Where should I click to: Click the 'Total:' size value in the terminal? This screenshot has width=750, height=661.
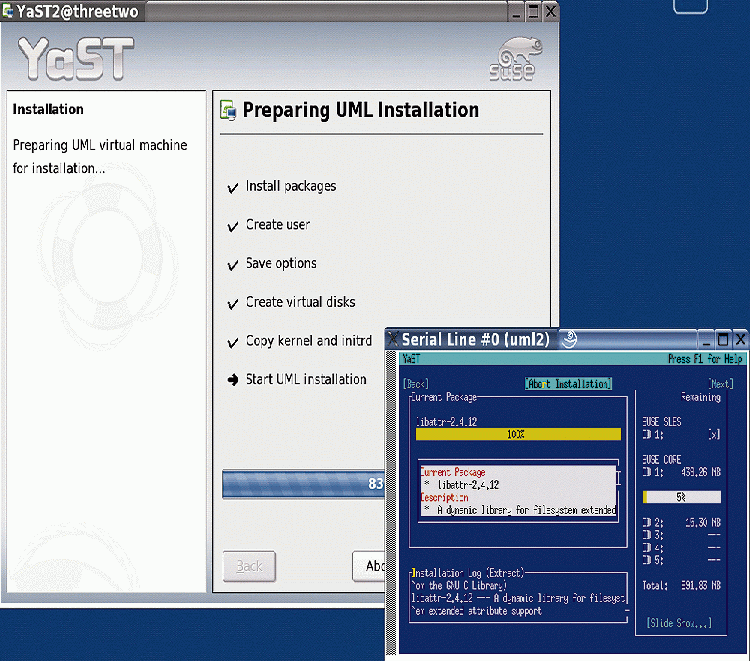[701, 585]
